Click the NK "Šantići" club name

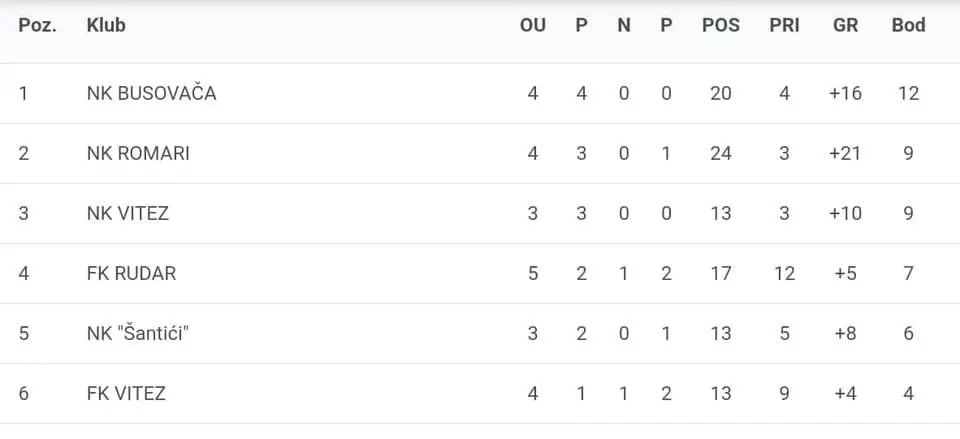point(138,333)
